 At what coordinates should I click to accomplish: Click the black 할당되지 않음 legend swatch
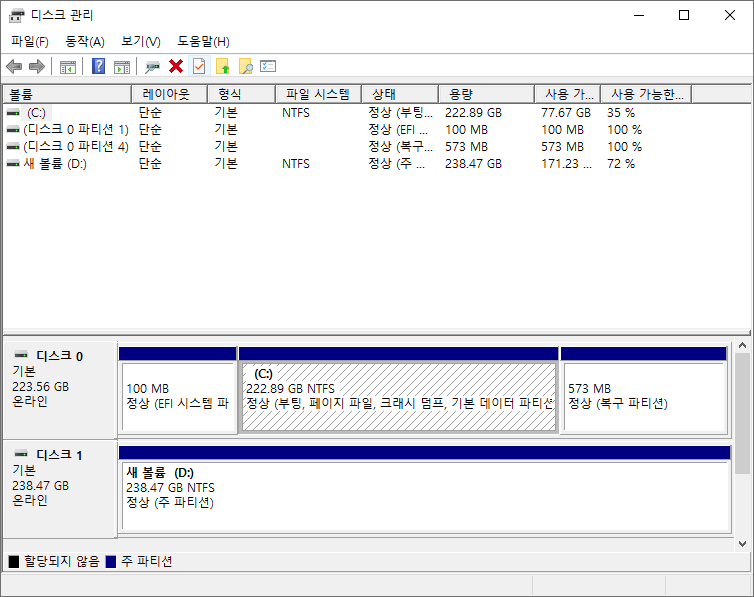(14, 561)
